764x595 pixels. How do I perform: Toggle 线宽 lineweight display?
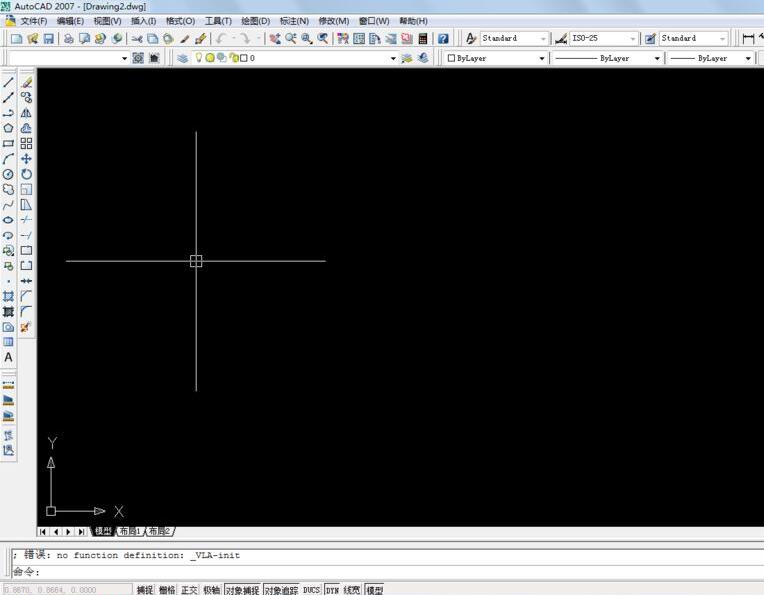(352, 590)
